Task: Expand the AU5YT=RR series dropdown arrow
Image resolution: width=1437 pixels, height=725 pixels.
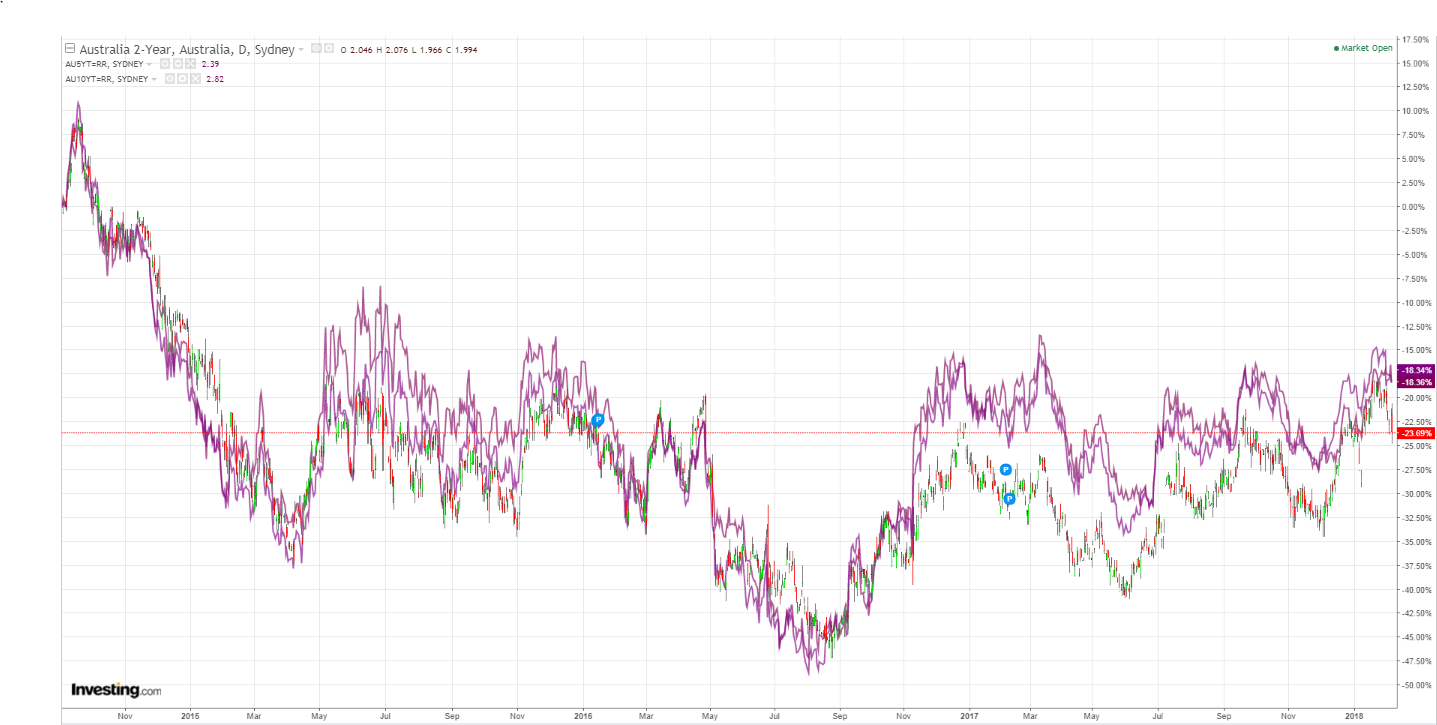Action: tap(150, 64)
